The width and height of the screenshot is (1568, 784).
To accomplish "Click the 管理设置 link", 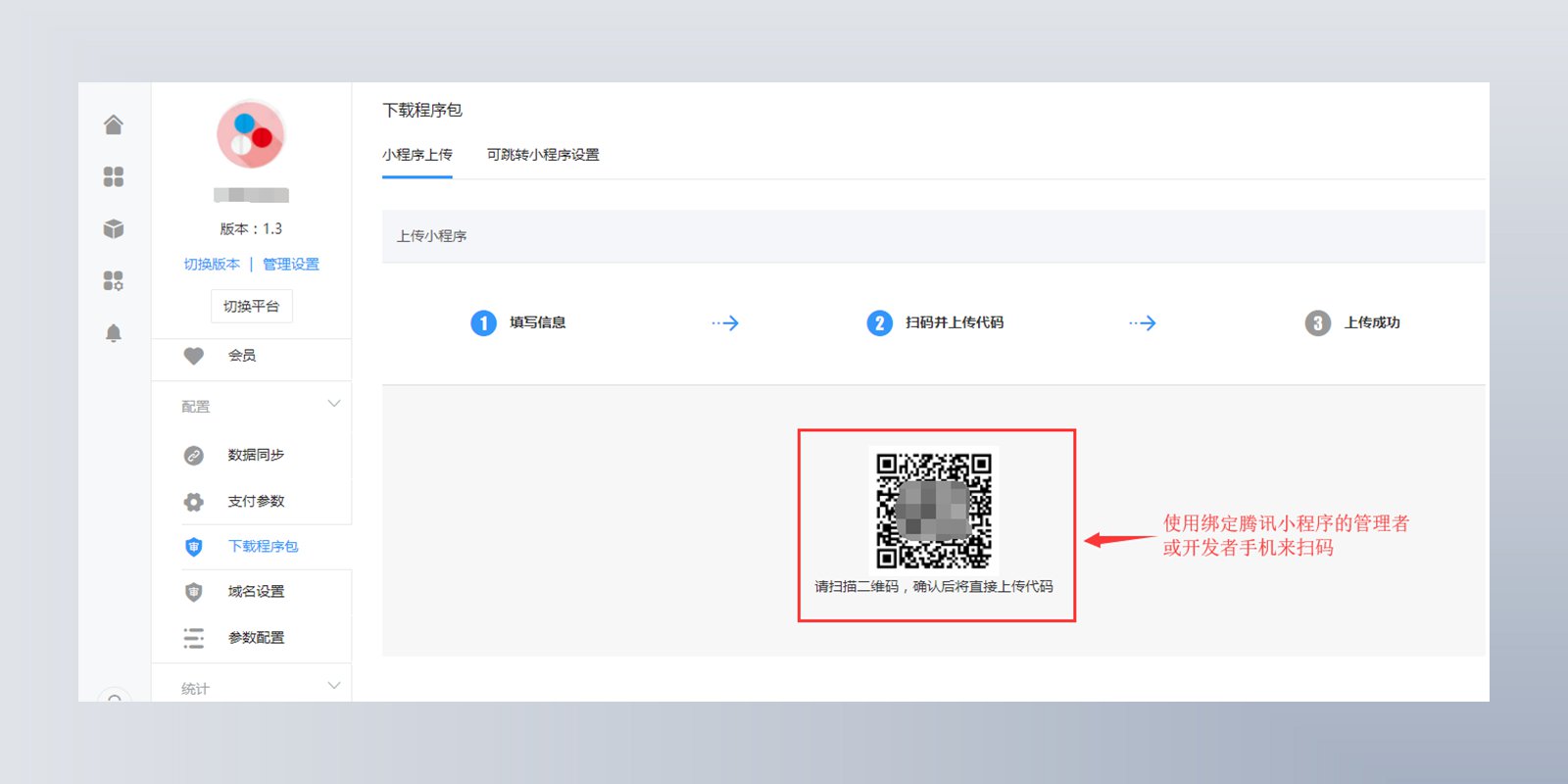I will (x=291, y=265).
